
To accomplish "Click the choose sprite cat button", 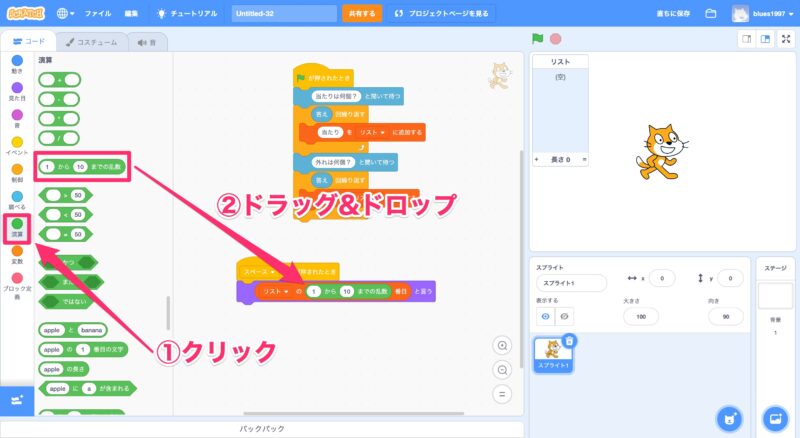I will (731, 418).
